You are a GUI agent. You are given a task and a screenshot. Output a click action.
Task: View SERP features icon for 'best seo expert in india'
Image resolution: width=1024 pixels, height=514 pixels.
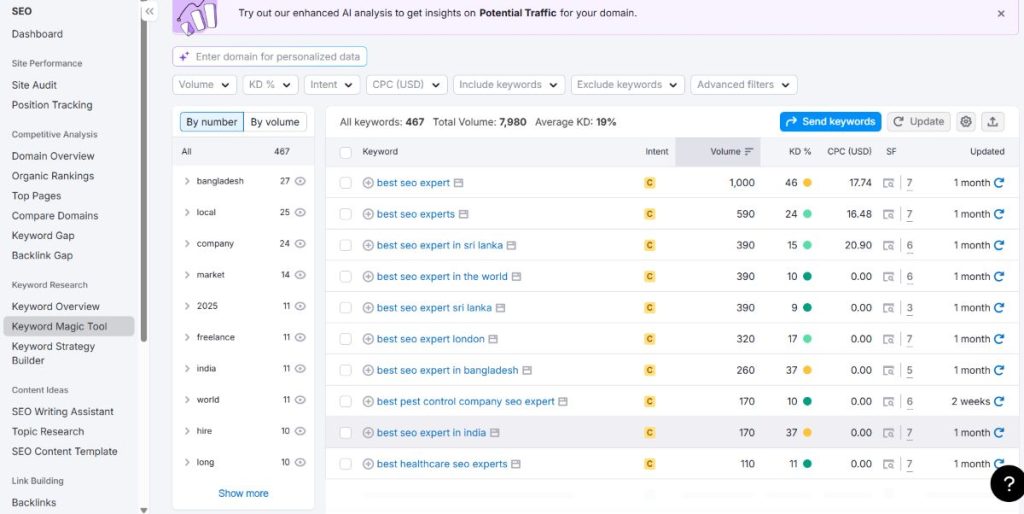tap(888, 432)
